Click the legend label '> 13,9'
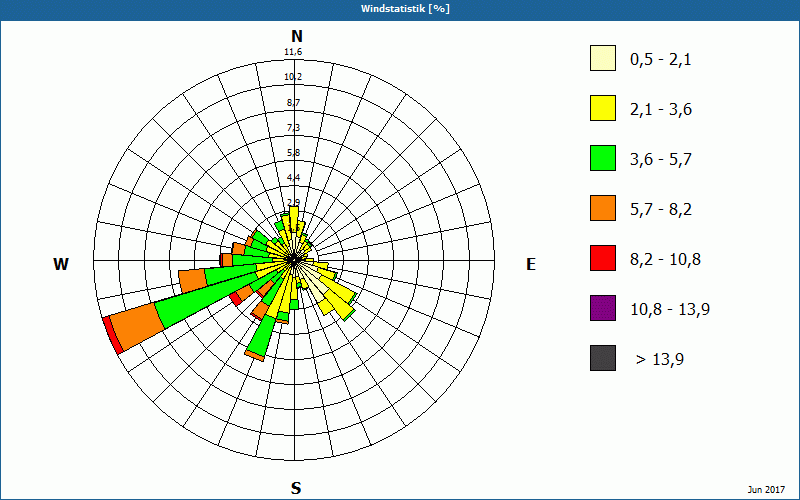 coord(660,360)
